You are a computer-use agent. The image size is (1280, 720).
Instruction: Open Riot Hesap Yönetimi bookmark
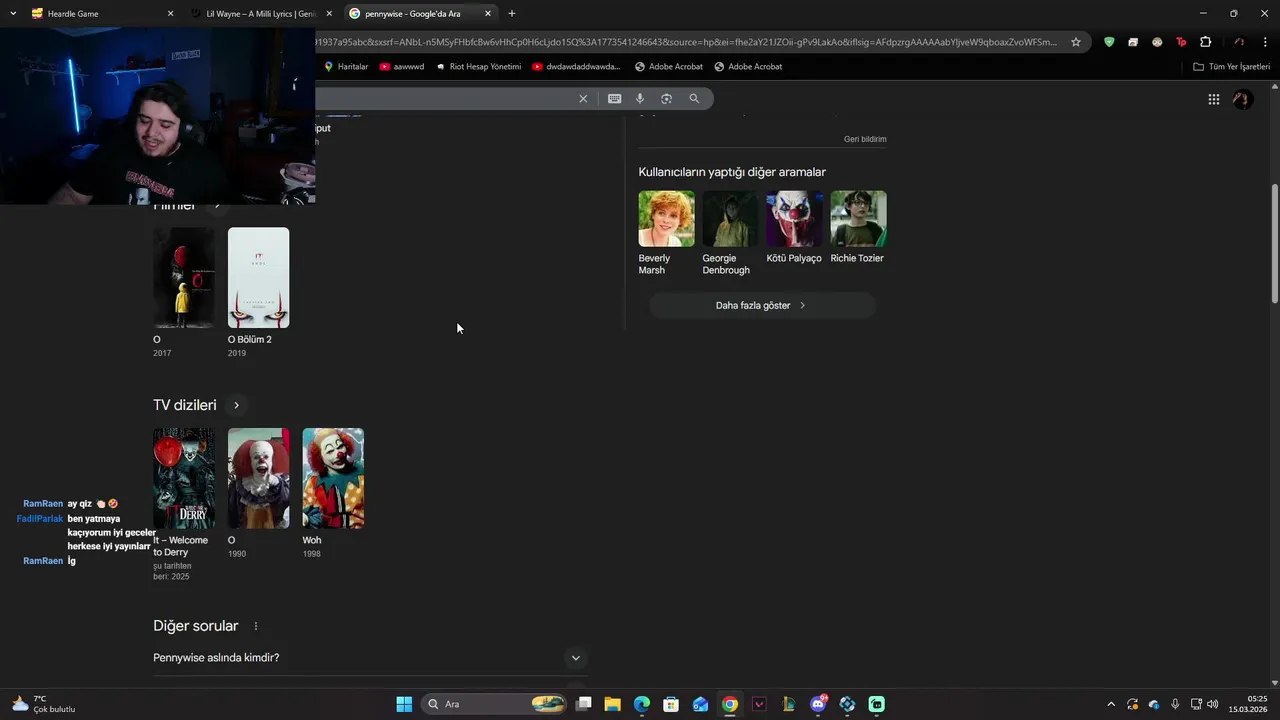tap(478, 67)
